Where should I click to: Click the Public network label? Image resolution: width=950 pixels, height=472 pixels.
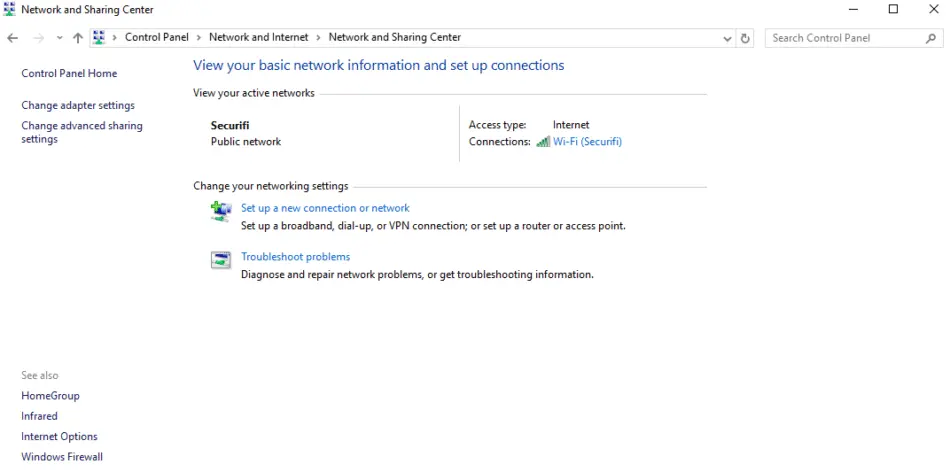tap(246, 142)
